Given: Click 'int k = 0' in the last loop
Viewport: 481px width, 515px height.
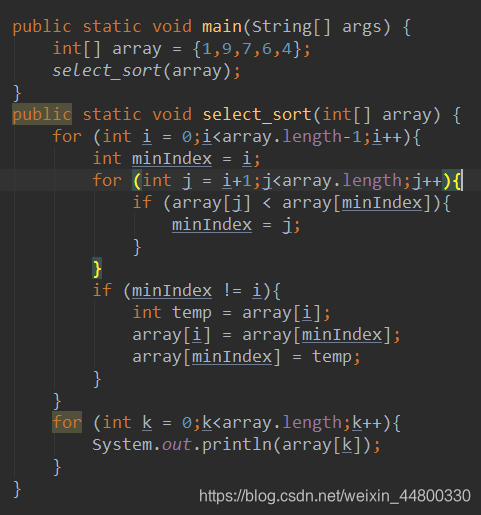Looking at the screenshot, I should click(x=147, y=423).
